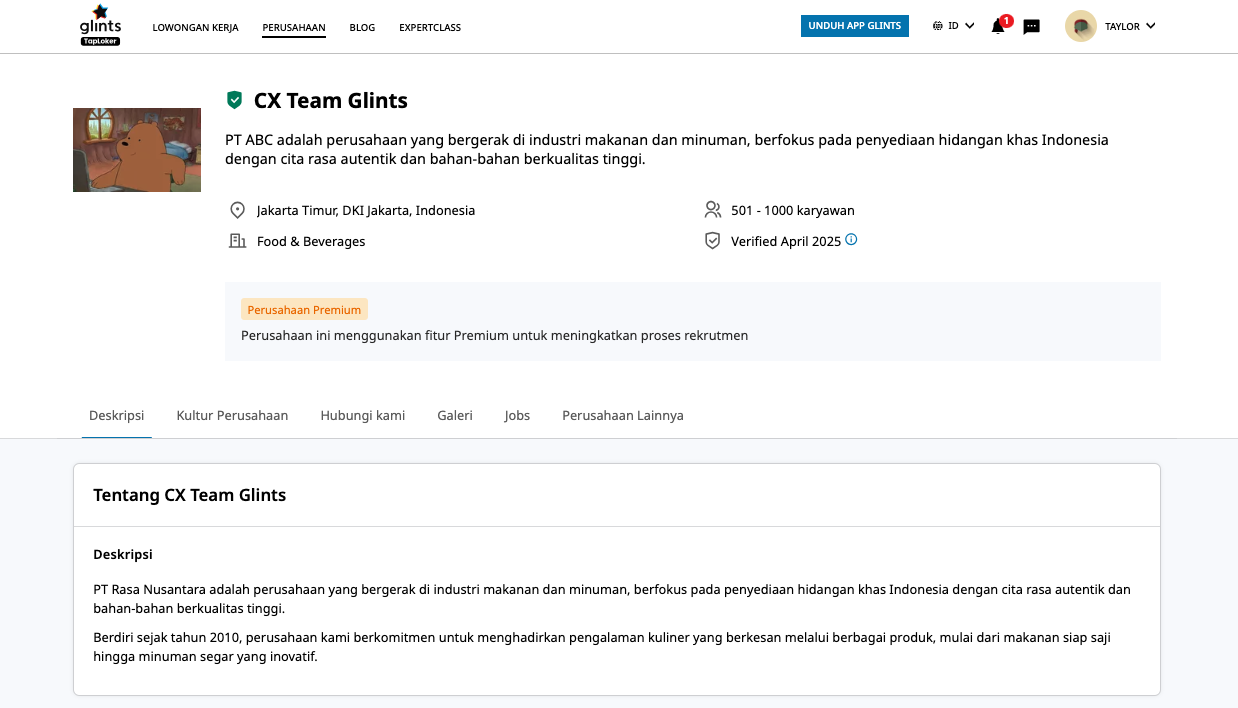This screenshot has height=708, width=1238.
Task: Click the location pin icon near Jakarta Timur
Action: 237,210
